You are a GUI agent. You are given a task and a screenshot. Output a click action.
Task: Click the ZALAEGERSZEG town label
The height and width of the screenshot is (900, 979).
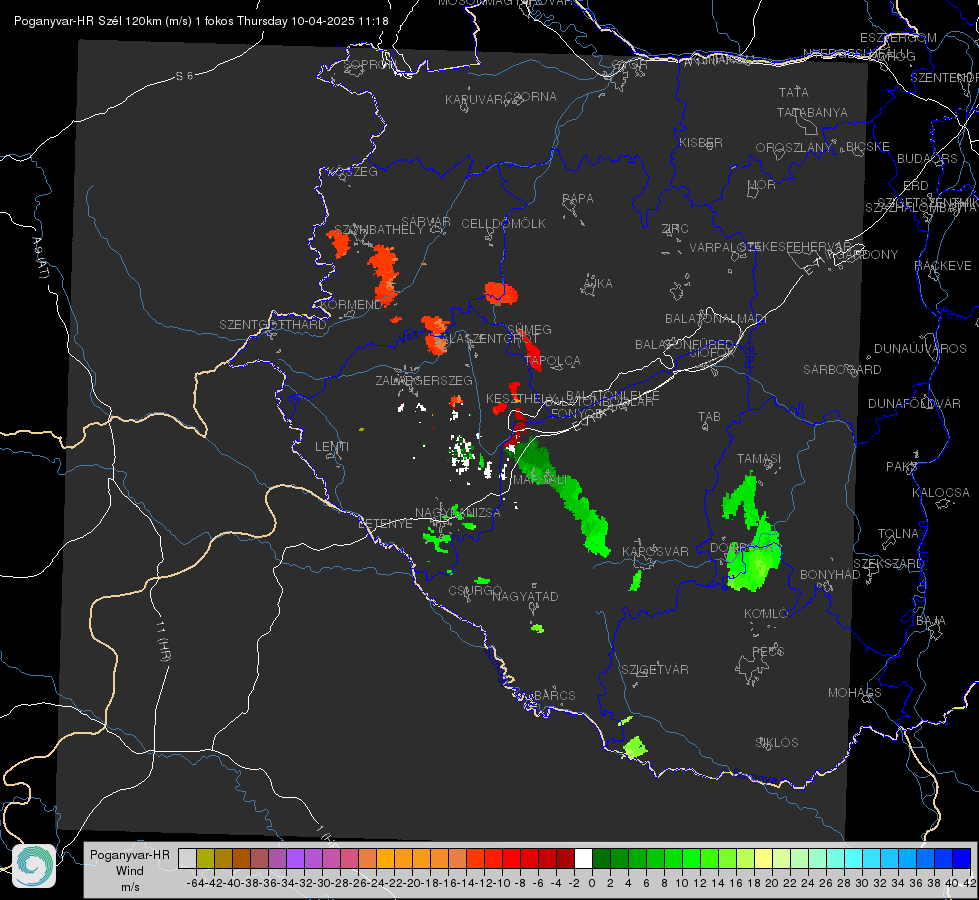coord(424,380)
